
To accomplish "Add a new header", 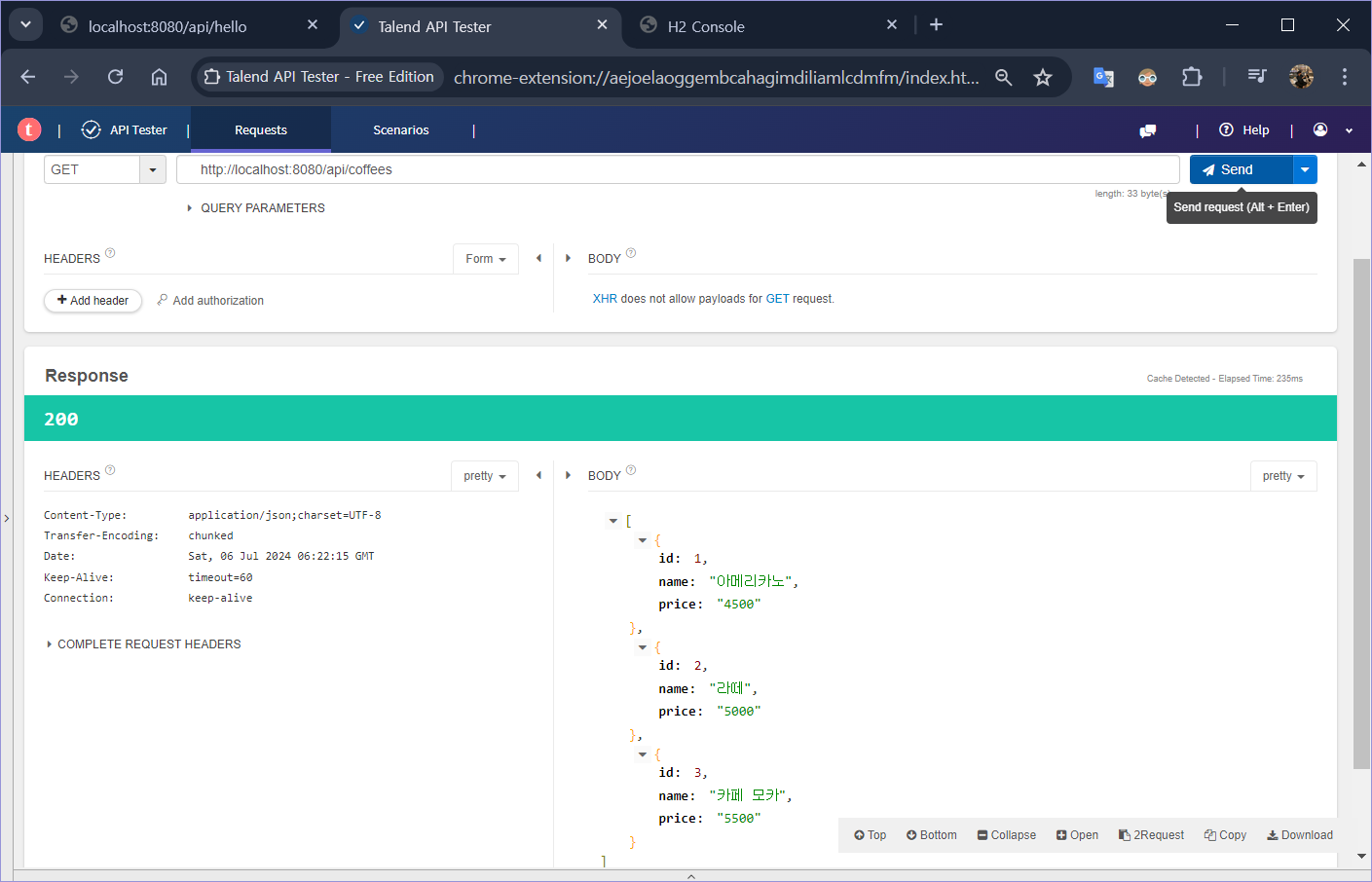I will 93,301.
